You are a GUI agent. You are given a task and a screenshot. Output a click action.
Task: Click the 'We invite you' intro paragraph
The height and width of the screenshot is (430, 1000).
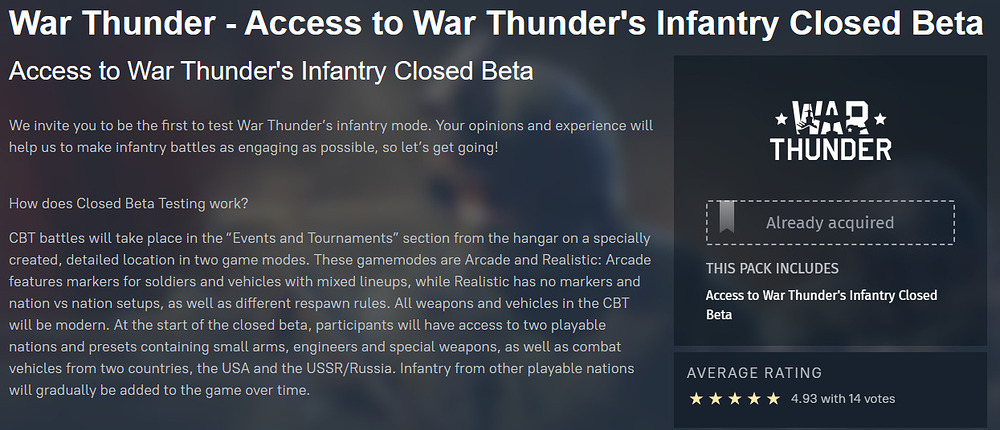[x=330, y=137]
